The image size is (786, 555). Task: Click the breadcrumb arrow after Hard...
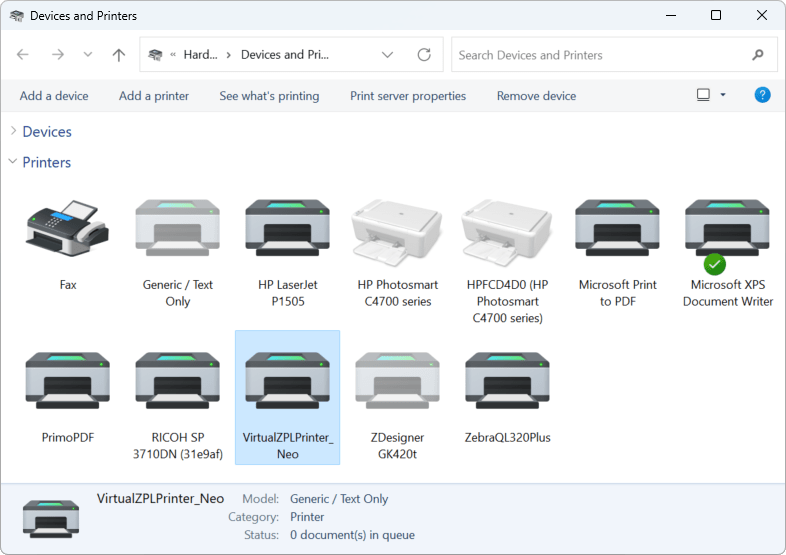[229, 55]
